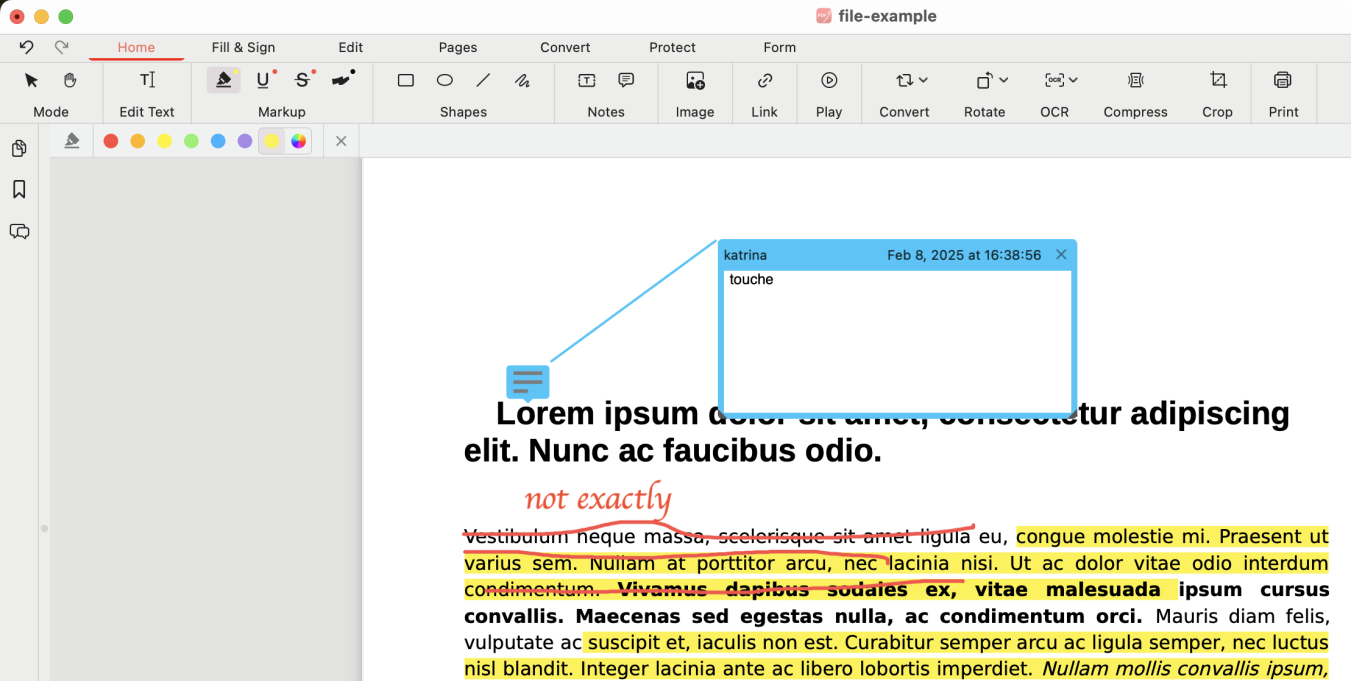This screenshot has height=681, width=1351.
Task: Click the blue note marker on page
Action: point(527,382)
